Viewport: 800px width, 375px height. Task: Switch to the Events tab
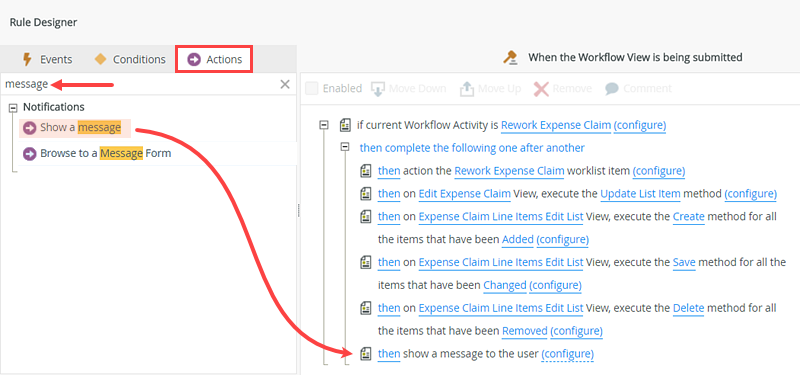pyautogui.click(x=47, y=59)
